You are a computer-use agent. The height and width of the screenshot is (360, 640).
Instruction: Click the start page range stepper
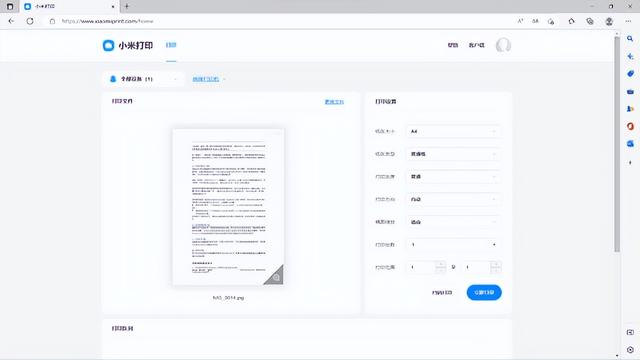440,267
